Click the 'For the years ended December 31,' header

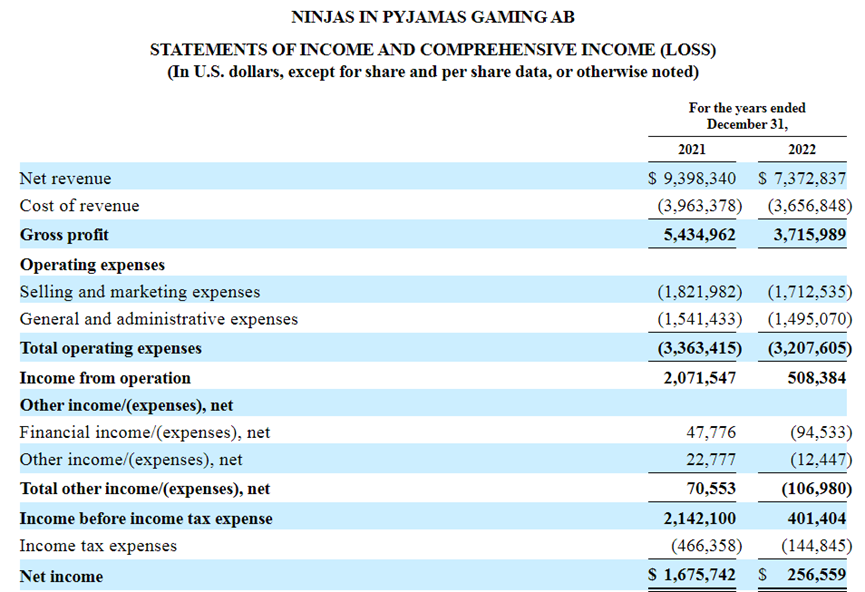tap(747, 116)
